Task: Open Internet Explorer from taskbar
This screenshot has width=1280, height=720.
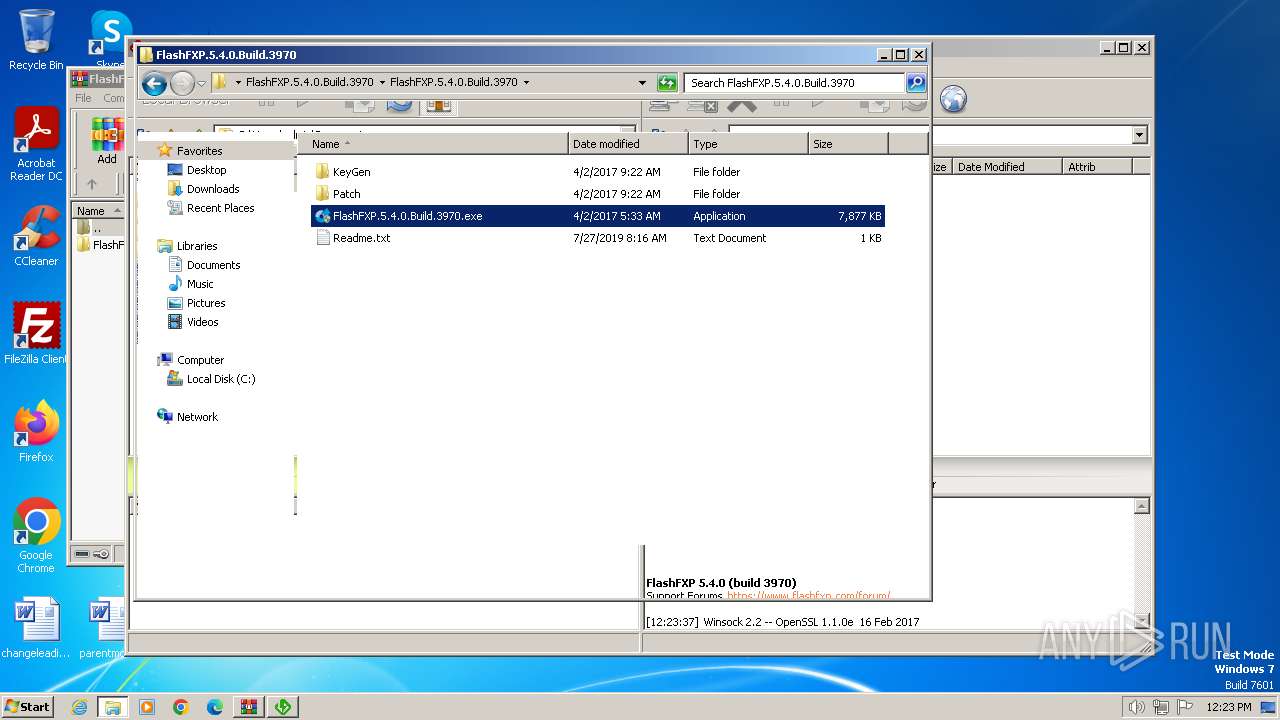Action: tap(79, 707)
